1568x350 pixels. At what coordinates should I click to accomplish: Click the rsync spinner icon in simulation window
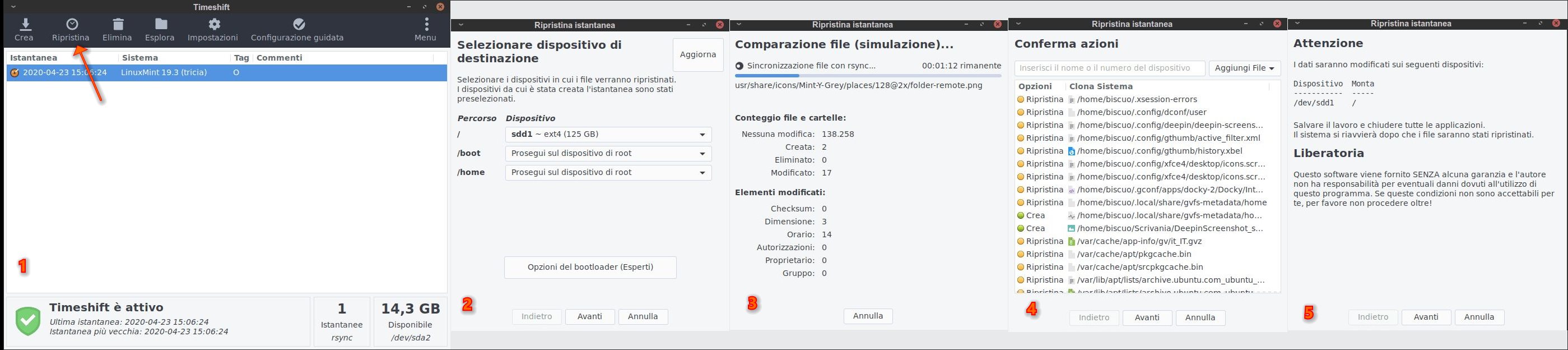pos(739,66)
